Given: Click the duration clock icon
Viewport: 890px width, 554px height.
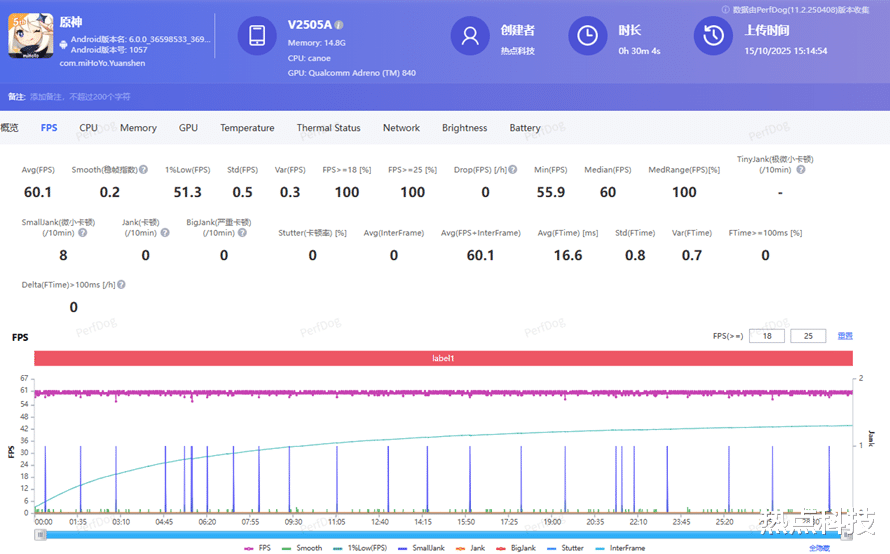Looking at the screenshot, I should pos(588,36).
